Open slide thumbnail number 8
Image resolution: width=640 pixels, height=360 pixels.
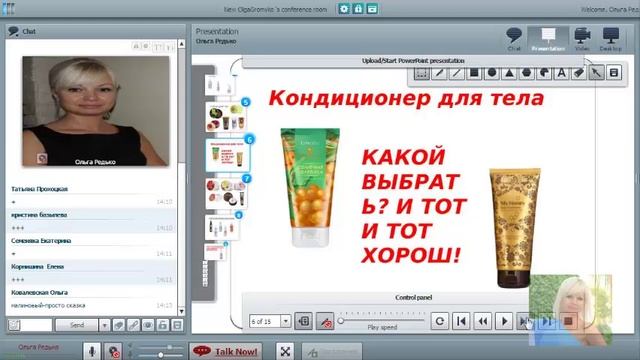click(x=222, y=227)
